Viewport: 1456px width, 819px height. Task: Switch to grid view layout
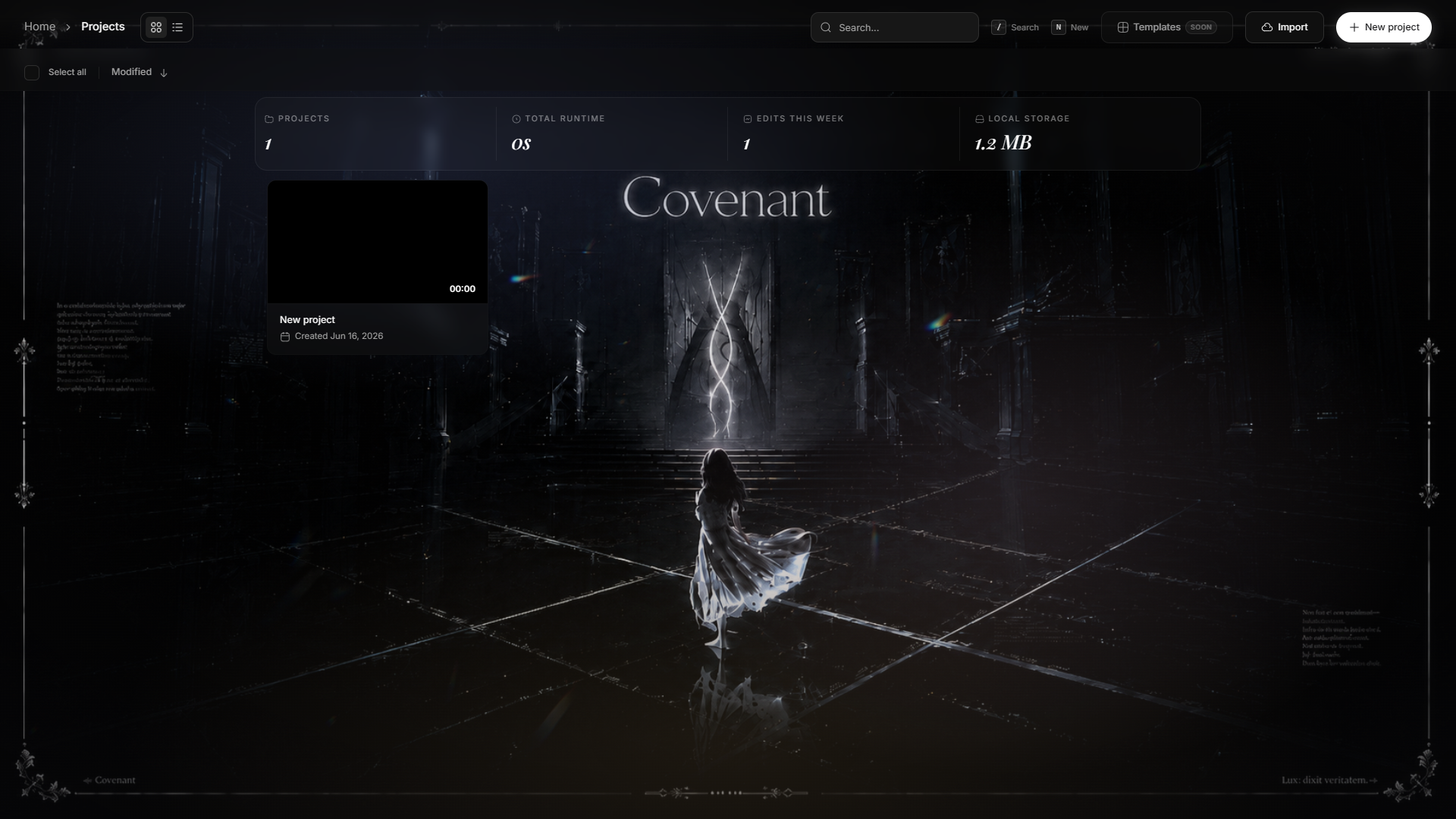pos(156,27)
